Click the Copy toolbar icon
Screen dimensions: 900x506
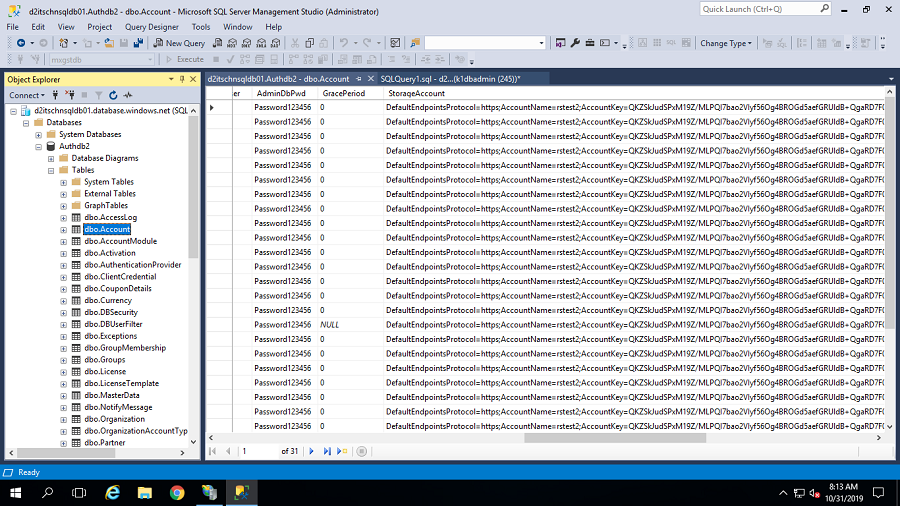(x=309, y=43)
